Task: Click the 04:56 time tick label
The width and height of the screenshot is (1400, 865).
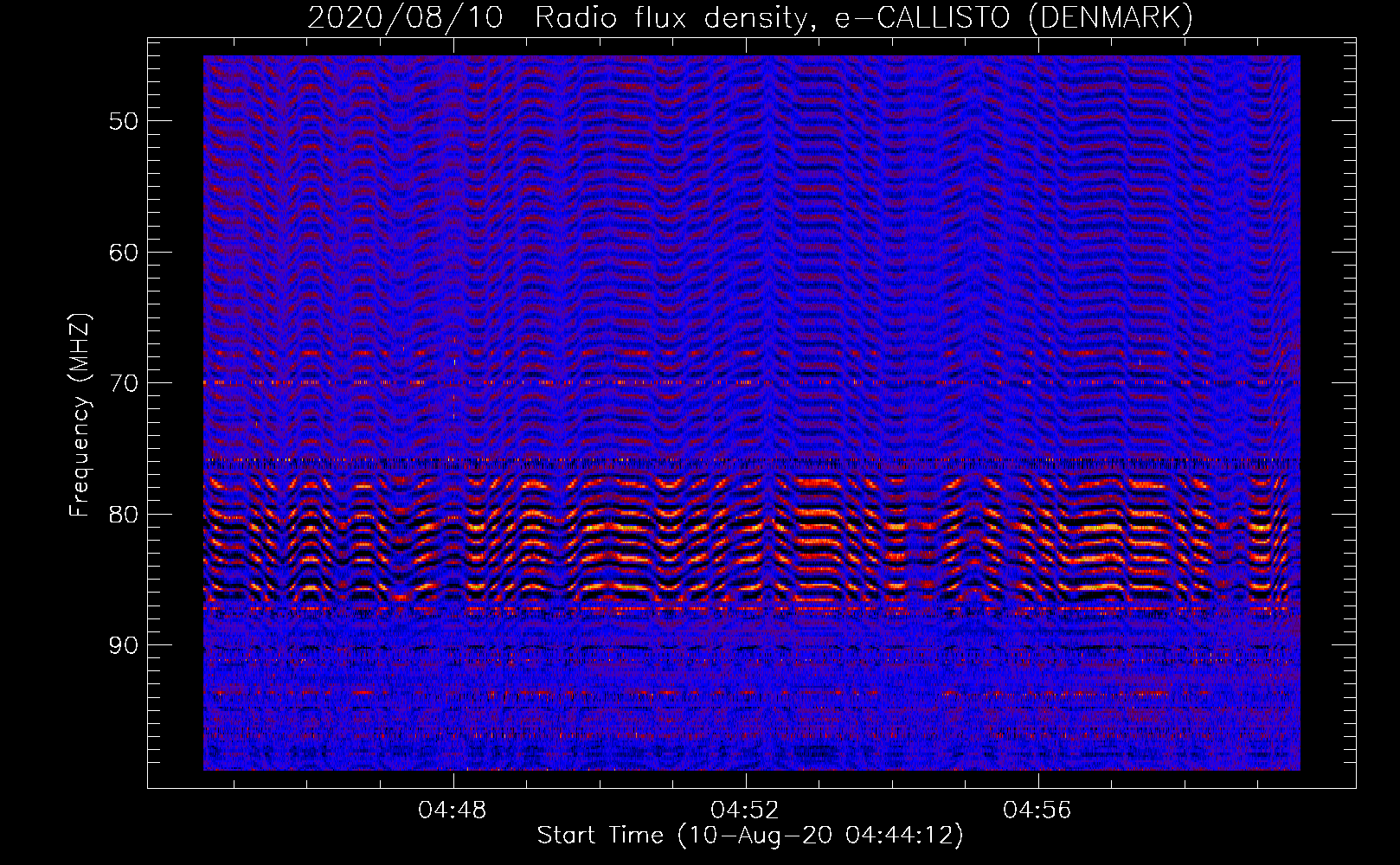Action: pyautogui.click(x=1037, y=811)
